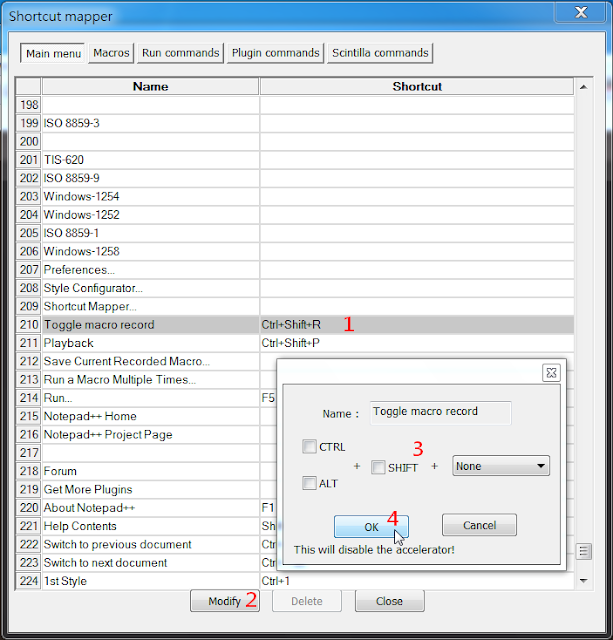Select the Notepad++ Project Page row
The height and width of the screenshot is (640, 613).
pos(146,434)
